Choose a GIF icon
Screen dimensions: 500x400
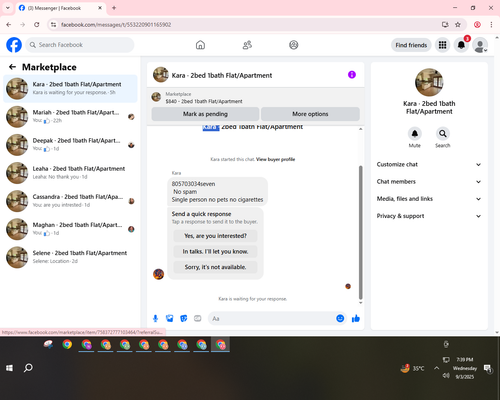point(198,319)
